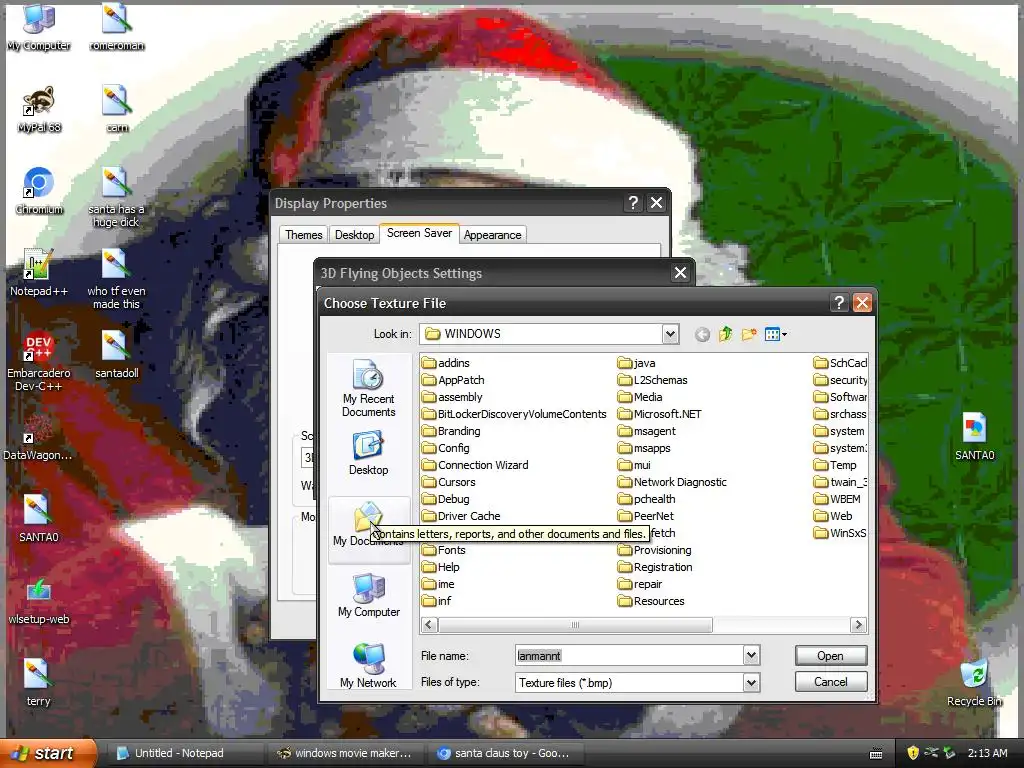Expand the Look in WINDOWS dropdown

pos(670,334)
